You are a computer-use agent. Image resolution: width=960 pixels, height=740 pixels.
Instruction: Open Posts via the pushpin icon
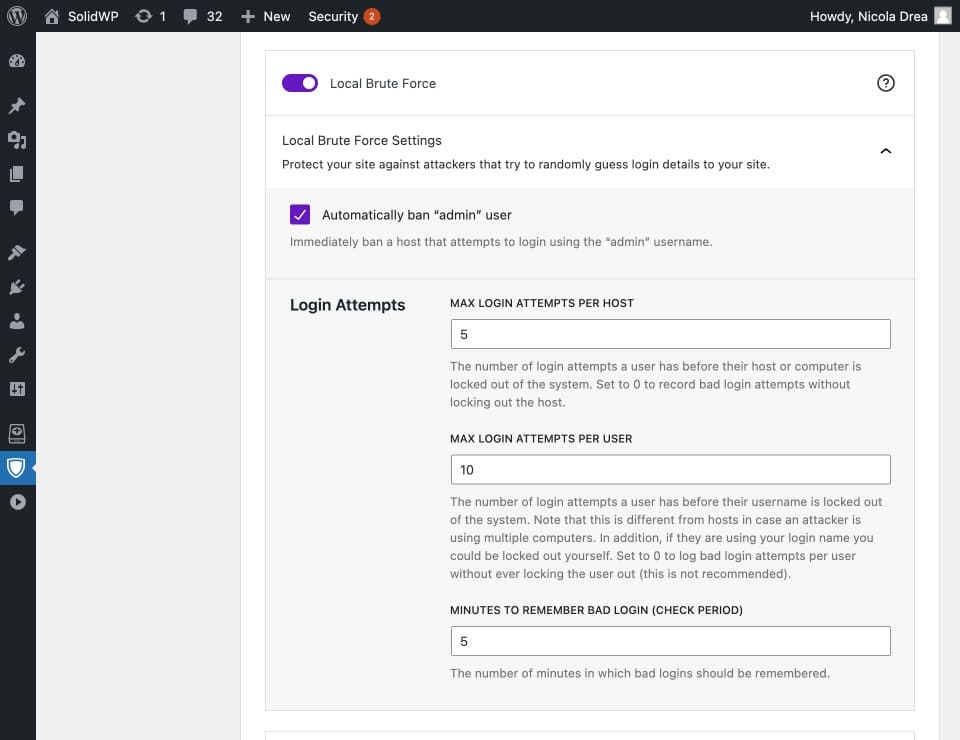(17, 106)
